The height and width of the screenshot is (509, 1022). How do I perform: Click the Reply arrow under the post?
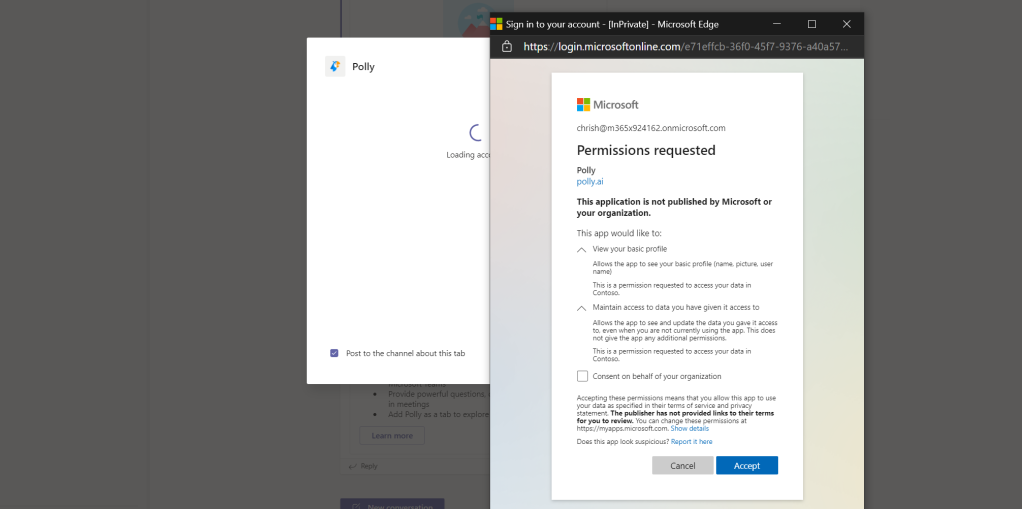[x=353, y=466]
